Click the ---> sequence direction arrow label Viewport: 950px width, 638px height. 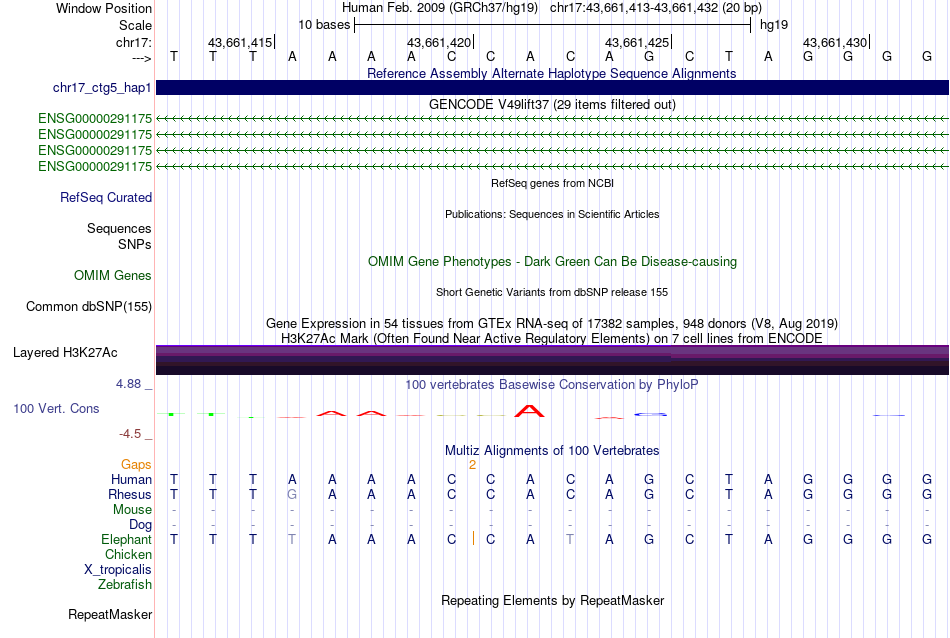pos(142,58)
